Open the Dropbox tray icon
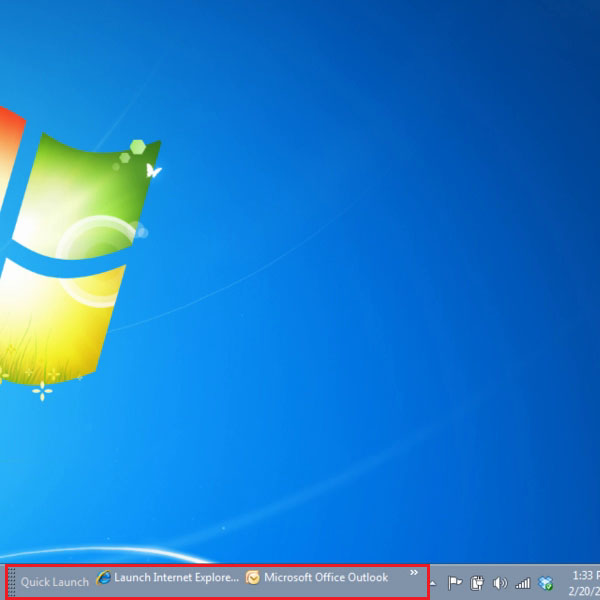 (545, 583)
